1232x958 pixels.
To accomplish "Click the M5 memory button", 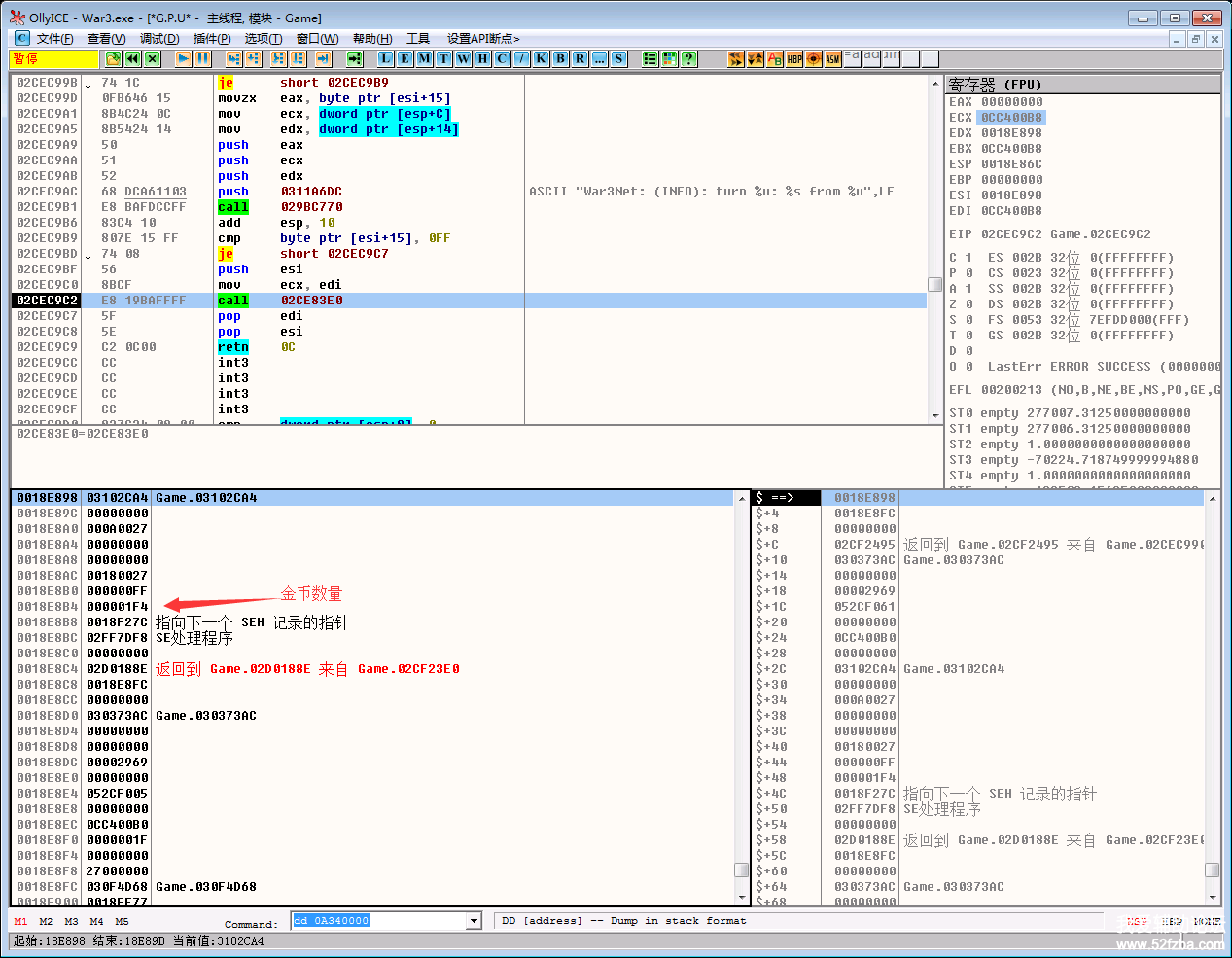I will (122, 921).
